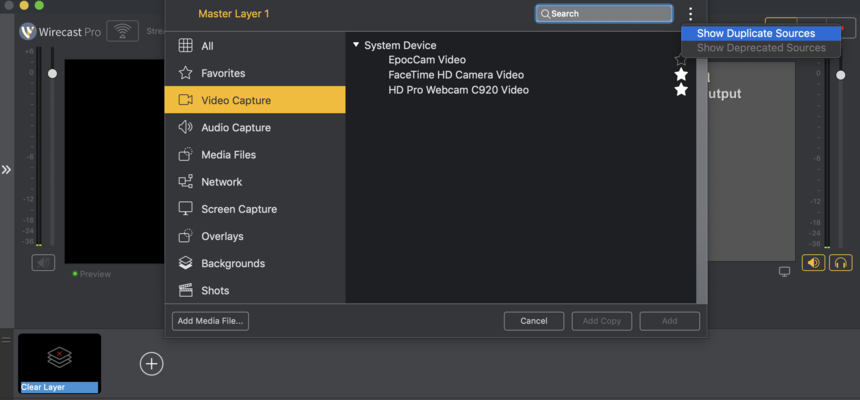The width and height of the screenshot is (860, 400).
Task: Open the Favorites category
Action: (x=255, y=73)
